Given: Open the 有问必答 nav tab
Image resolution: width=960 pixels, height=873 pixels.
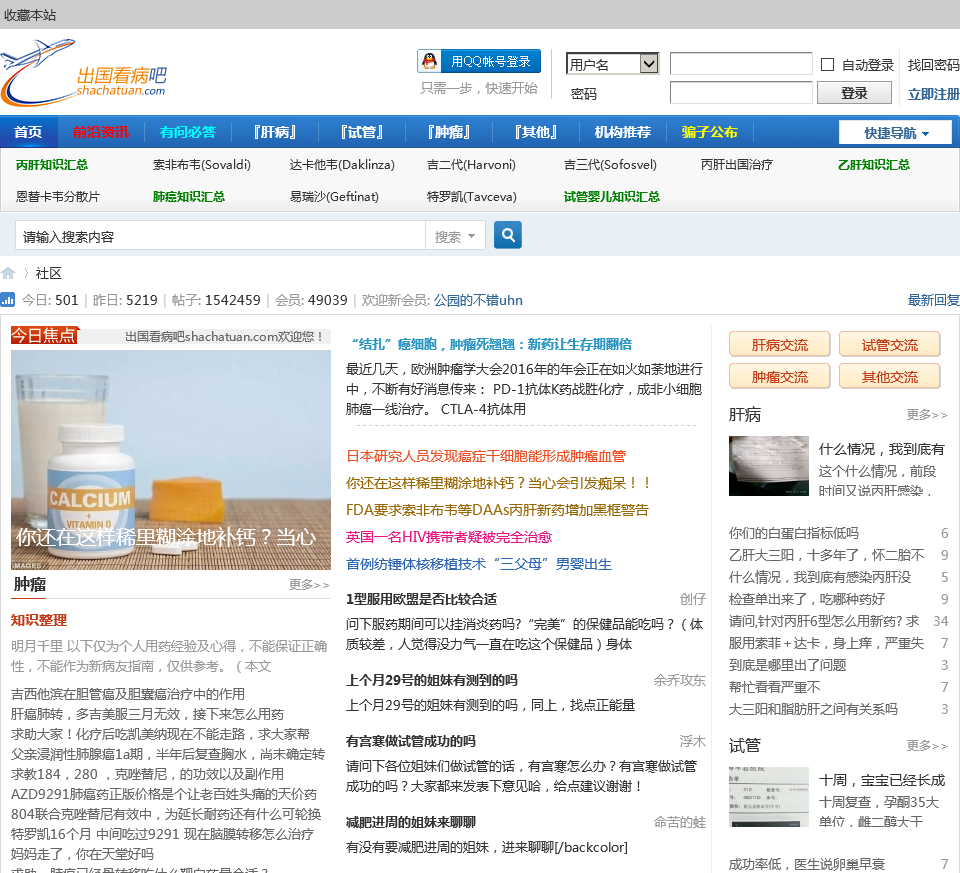Looking at the screenshot, I should pyautogui.click(x=187, y=132).
